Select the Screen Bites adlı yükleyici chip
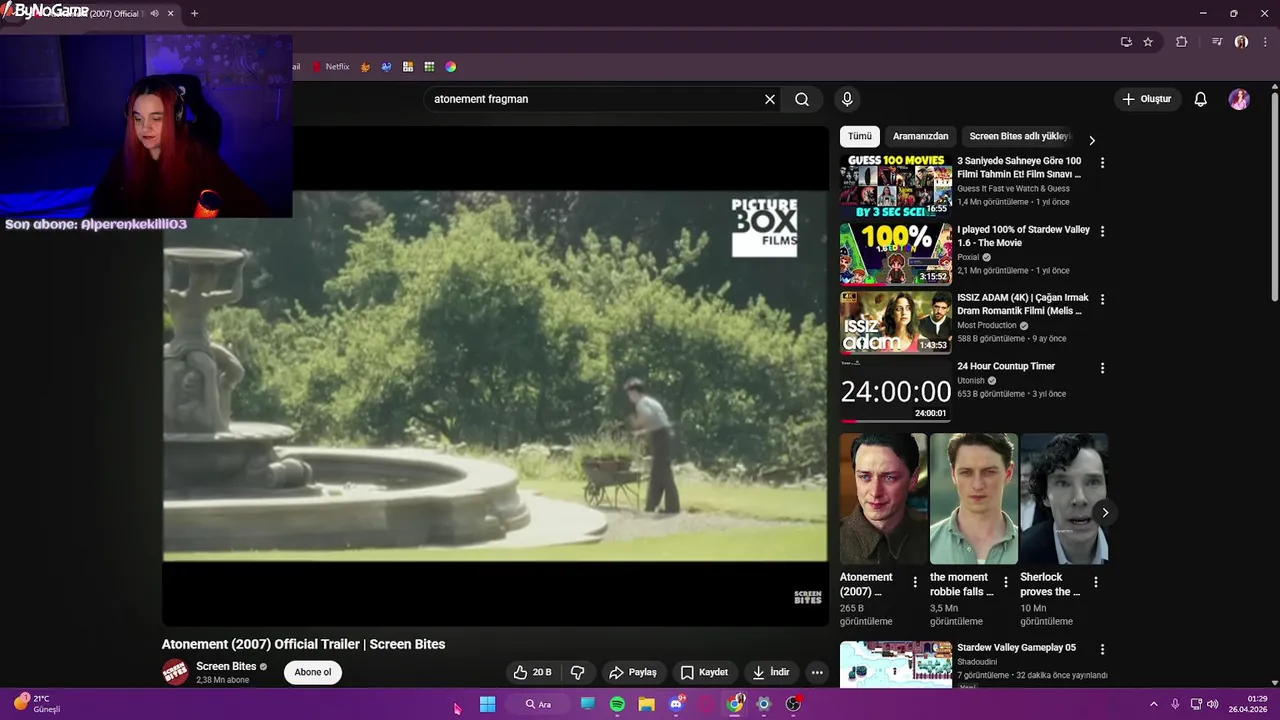The image size is (1280, 720). (x=1019, y=136)
